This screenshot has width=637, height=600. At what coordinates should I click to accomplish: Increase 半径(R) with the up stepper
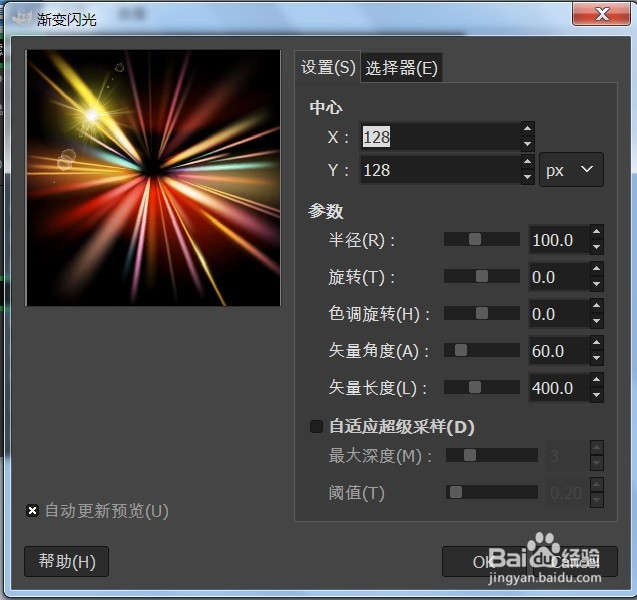point(596,232)
